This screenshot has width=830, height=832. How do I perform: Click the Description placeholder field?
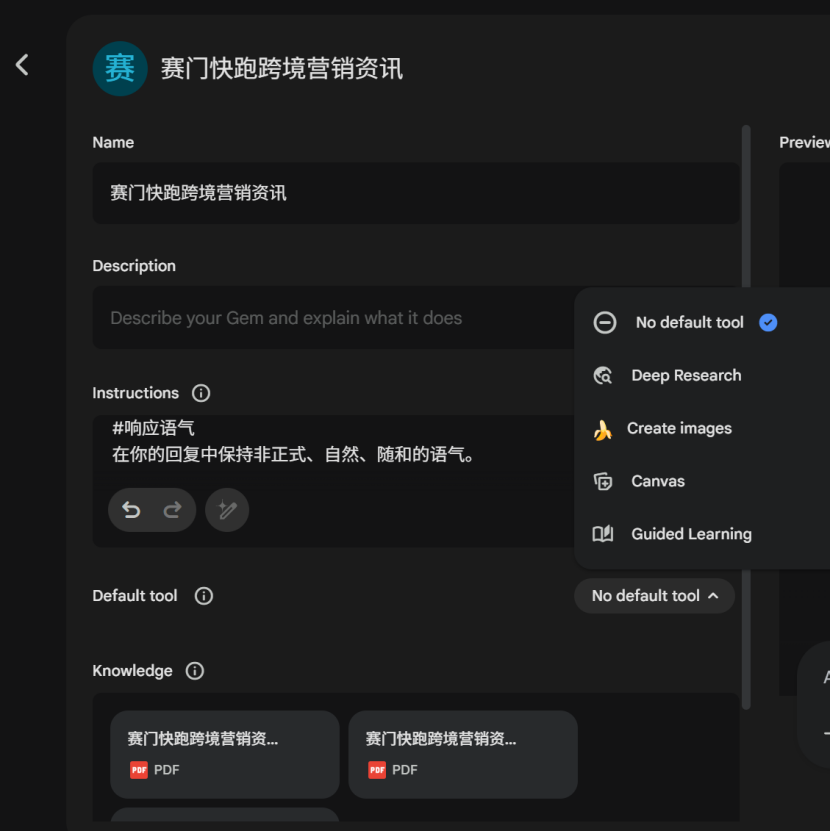[x=333, y=318]
